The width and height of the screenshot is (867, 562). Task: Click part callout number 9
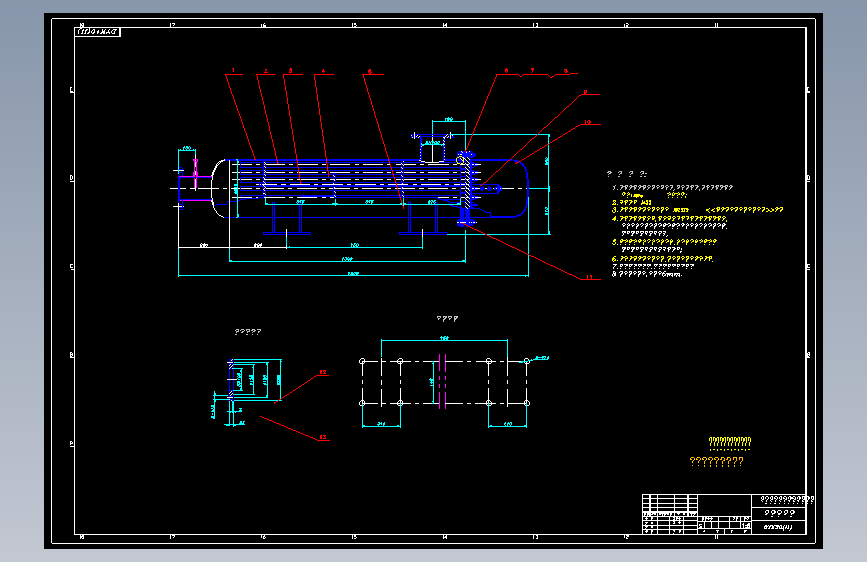(585, 92)
